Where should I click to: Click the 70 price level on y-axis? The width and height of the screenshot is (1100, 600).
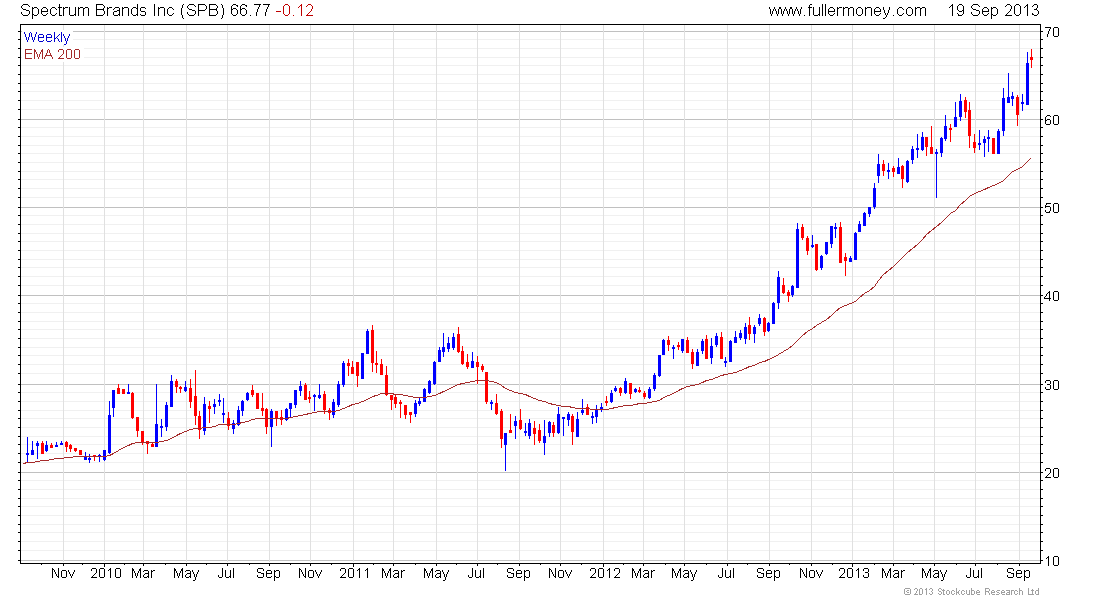[x=1052, y=32]
